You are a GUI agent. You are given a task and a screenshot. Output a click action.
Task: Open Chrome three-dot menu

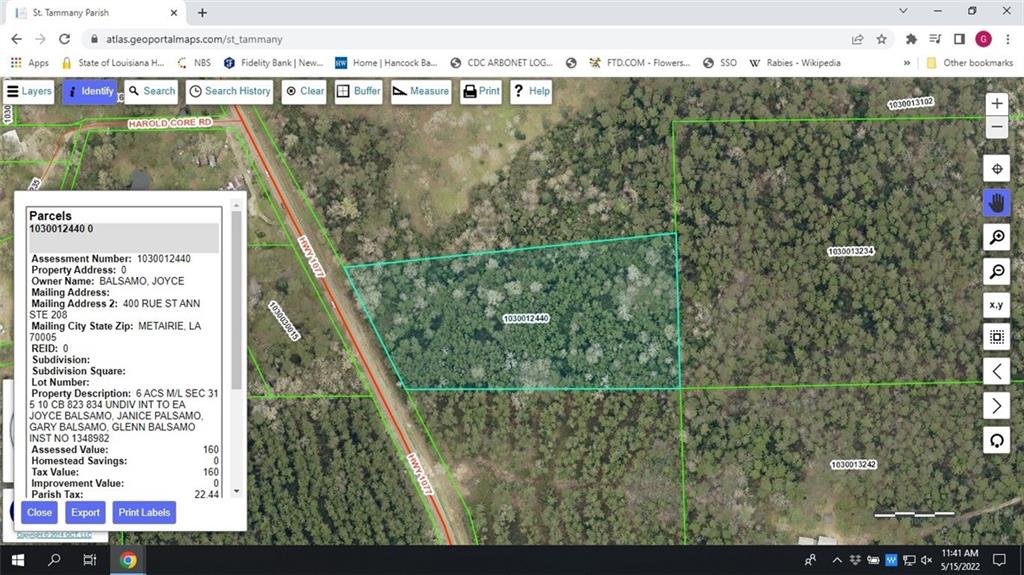pyautogui.click(x=1008, y=39)
